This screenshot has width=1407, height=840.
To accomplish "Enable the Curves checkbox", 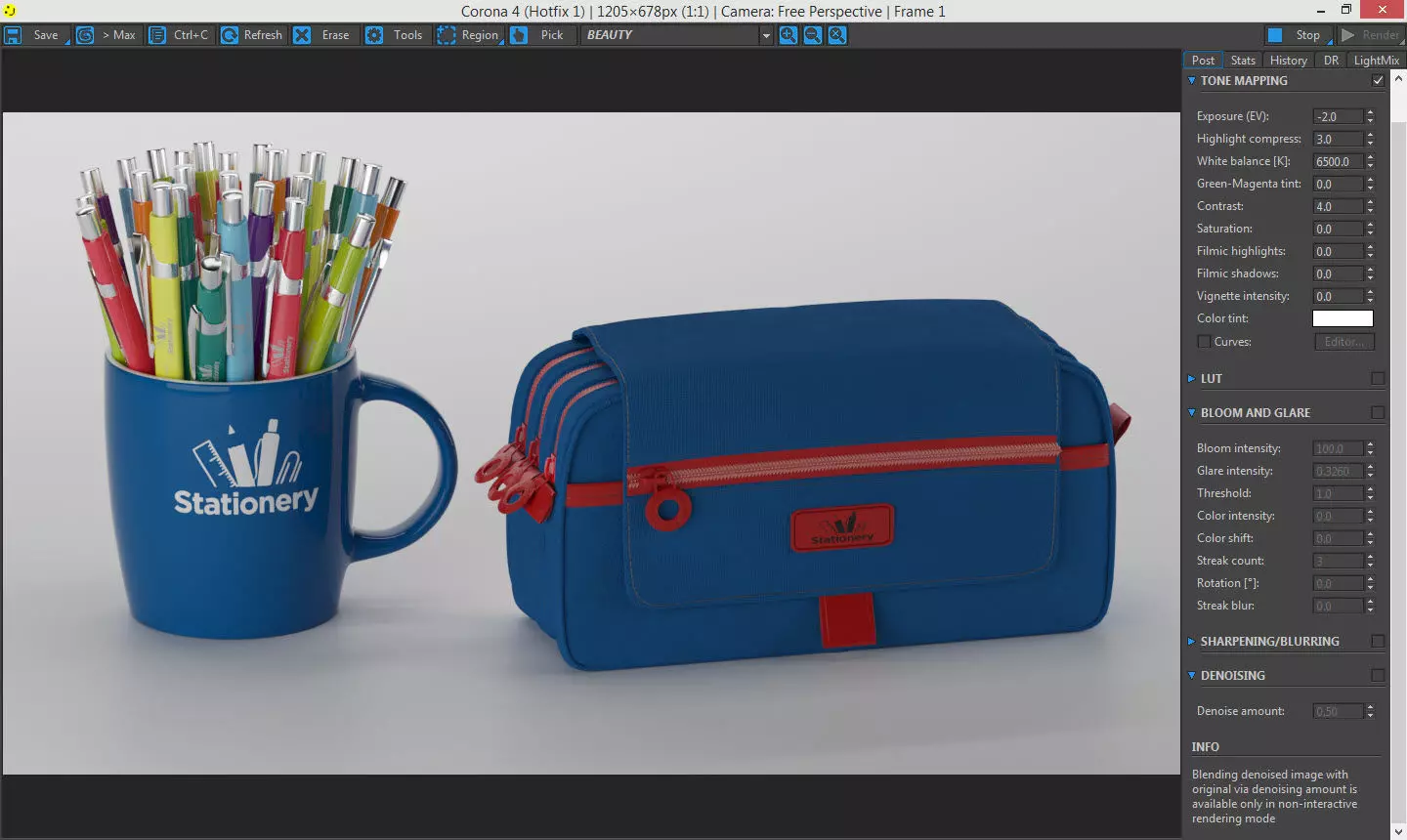I will (x=1204, y=342).
